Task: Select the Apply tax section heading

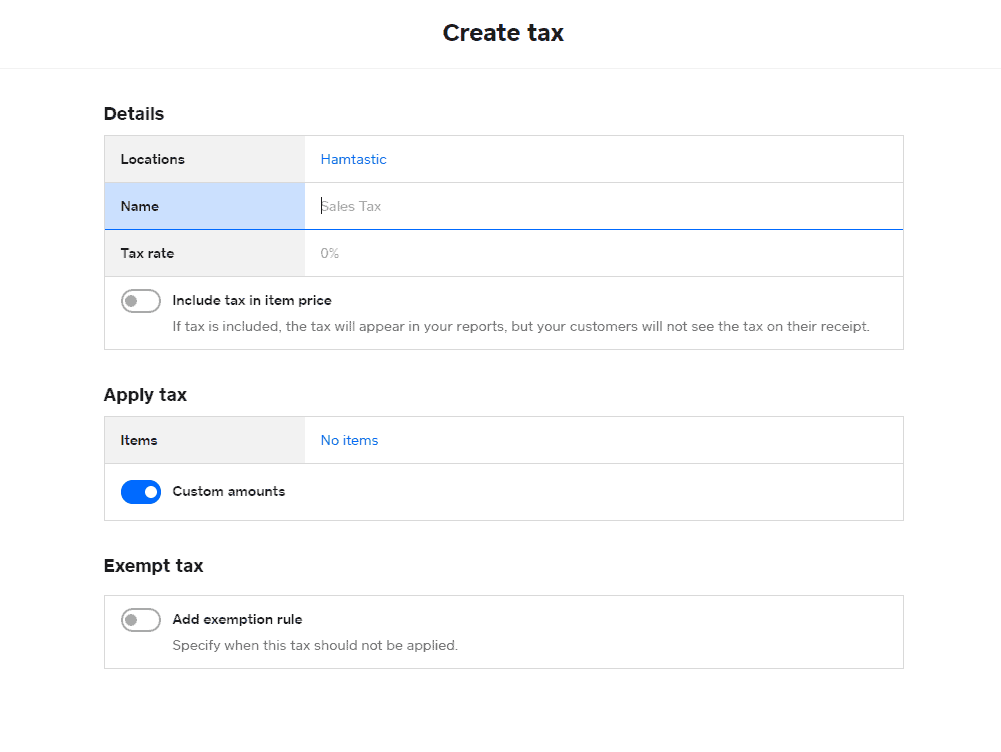Action: pyautogui.click(x=145, y=395)
